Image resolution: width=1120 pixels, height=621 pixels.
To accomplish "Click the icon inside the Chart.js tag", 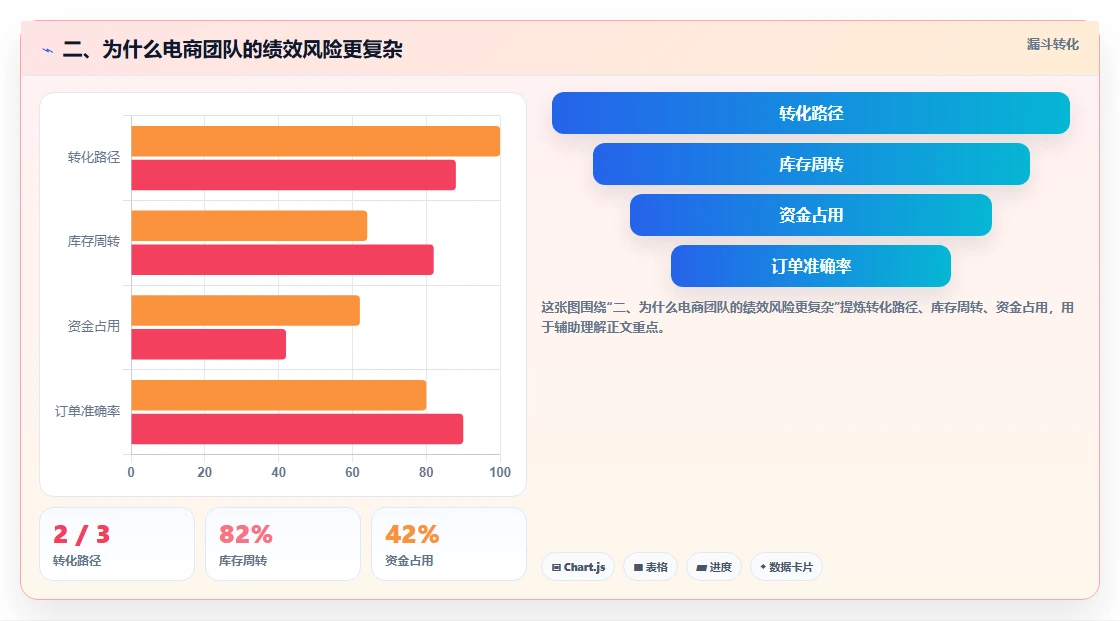I will click(x=556, y=567).
